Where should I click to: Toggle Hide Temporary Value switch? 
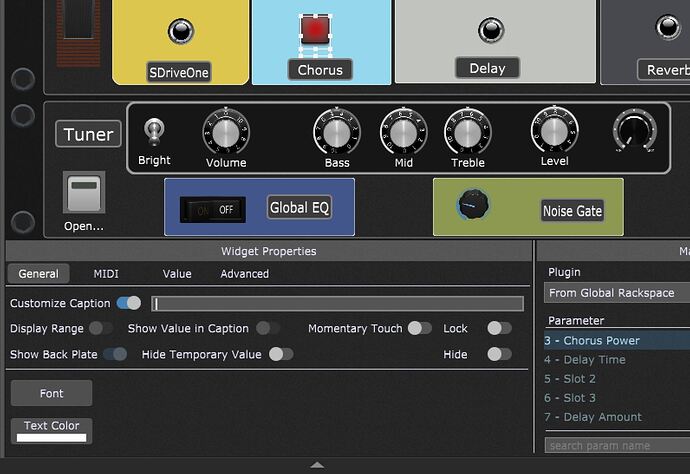point(281,354)
